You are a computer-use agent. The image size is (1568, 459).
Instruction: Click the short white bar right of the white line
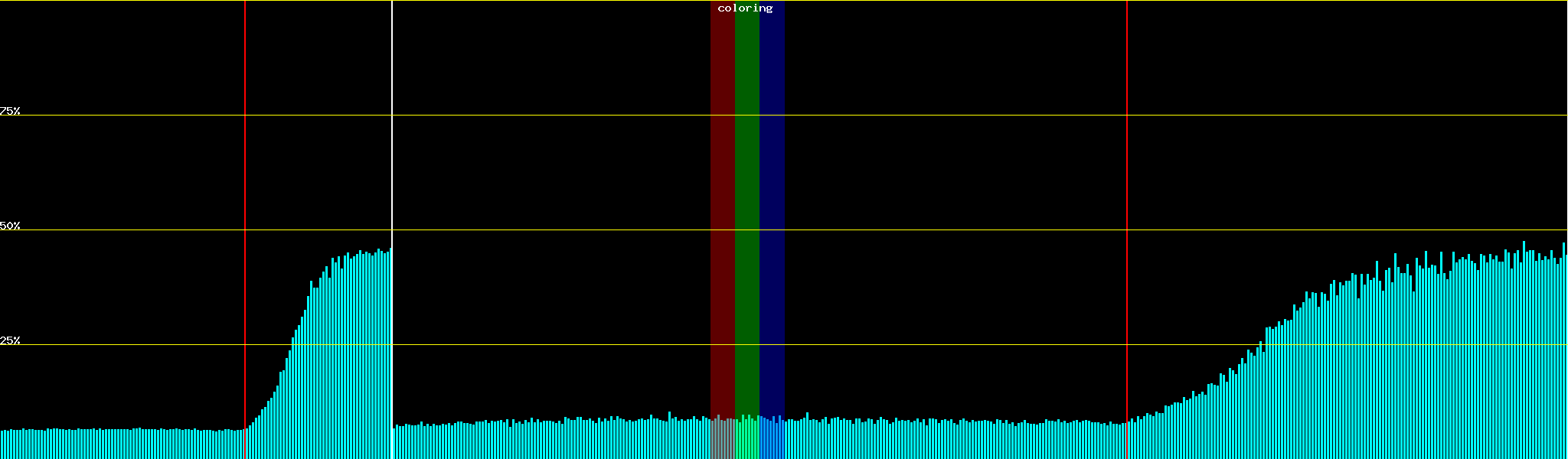394,444
